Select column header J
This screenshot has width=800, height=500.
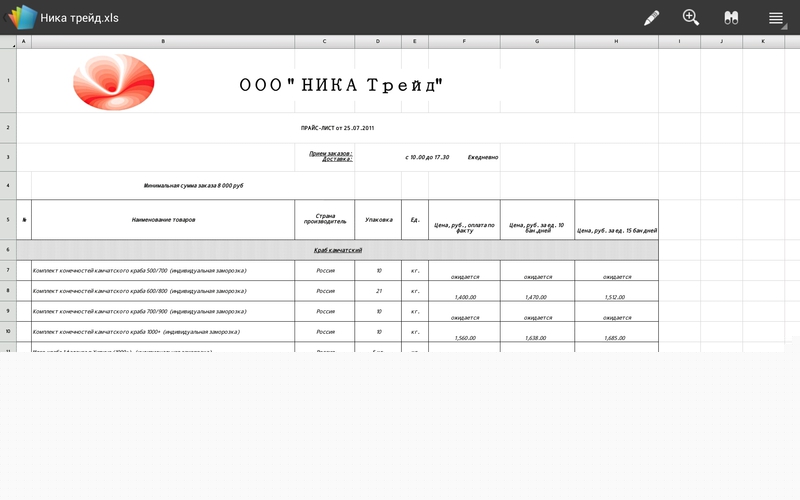coord(721,41)
